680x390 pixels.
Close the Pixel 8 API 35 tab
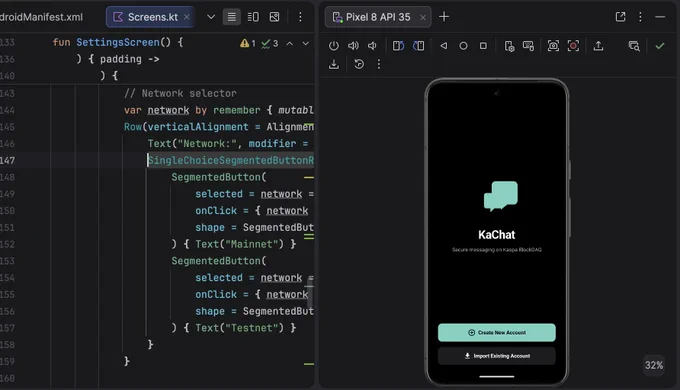point(423,17)
